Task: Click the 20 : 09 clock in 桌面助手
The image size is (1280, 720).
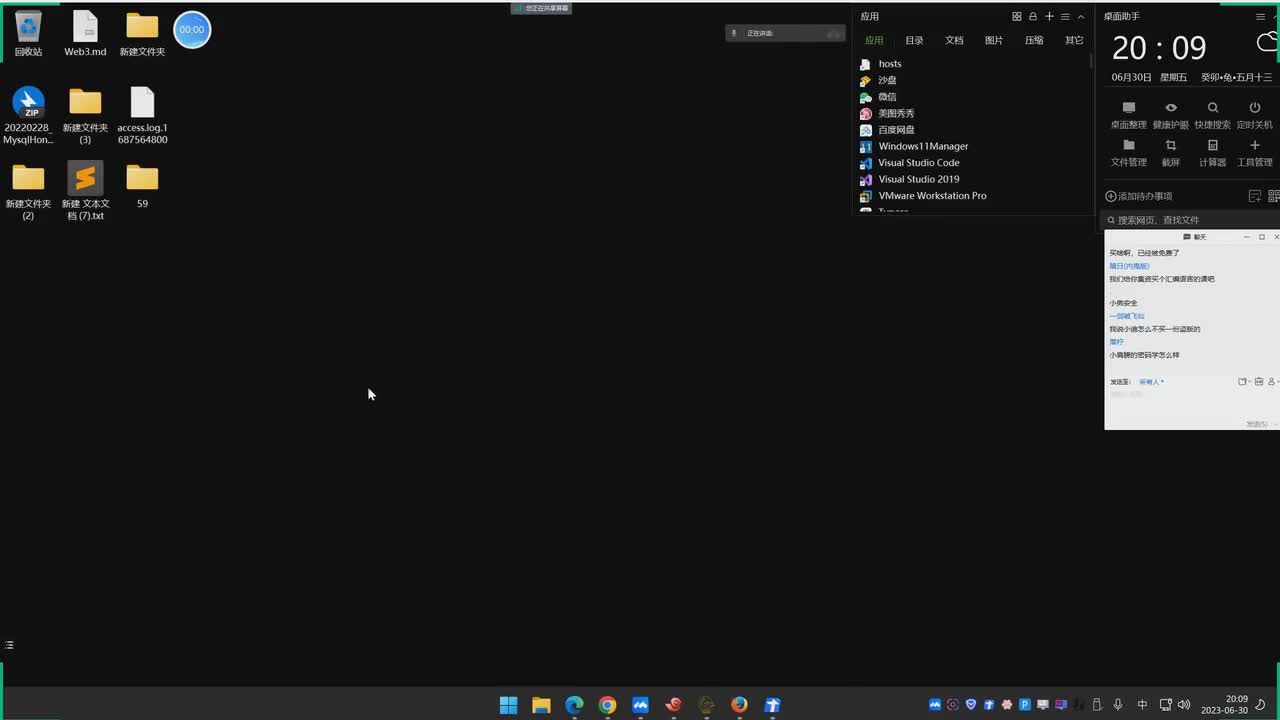Action: 1159,48
